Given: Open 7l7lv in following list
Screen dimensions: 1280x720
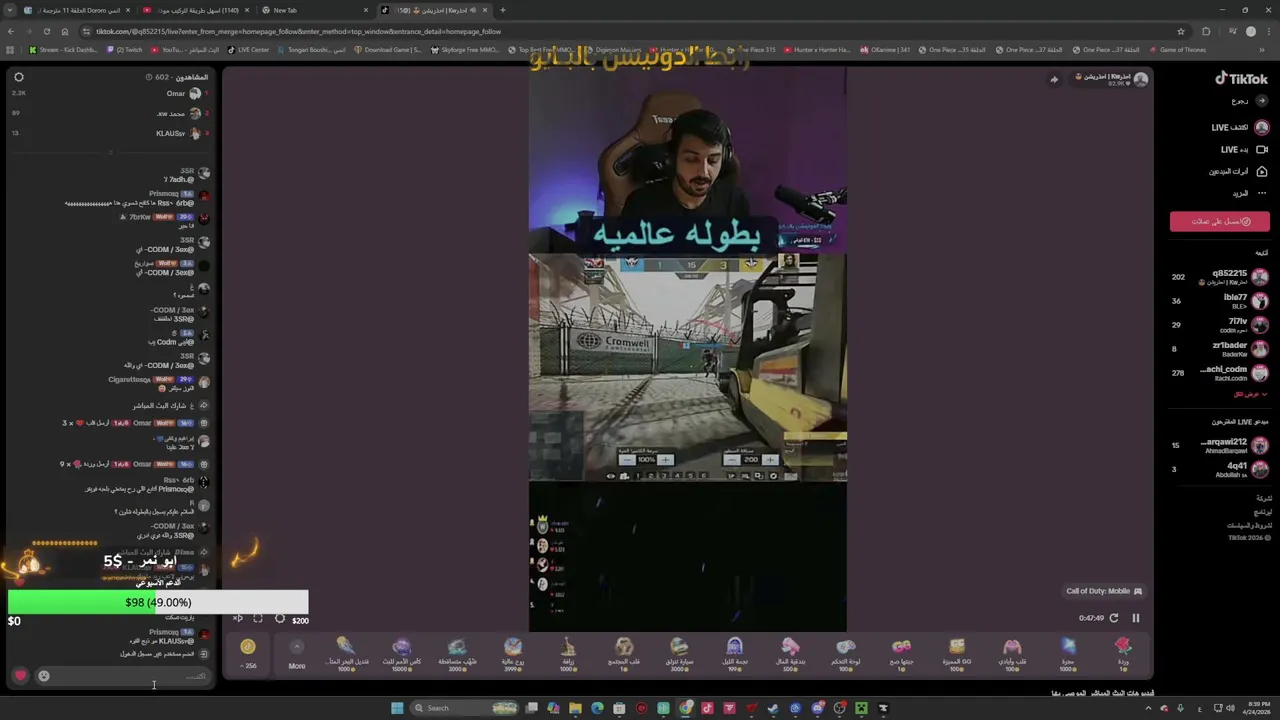Looking at the screenshot, I should [1220, 325].
